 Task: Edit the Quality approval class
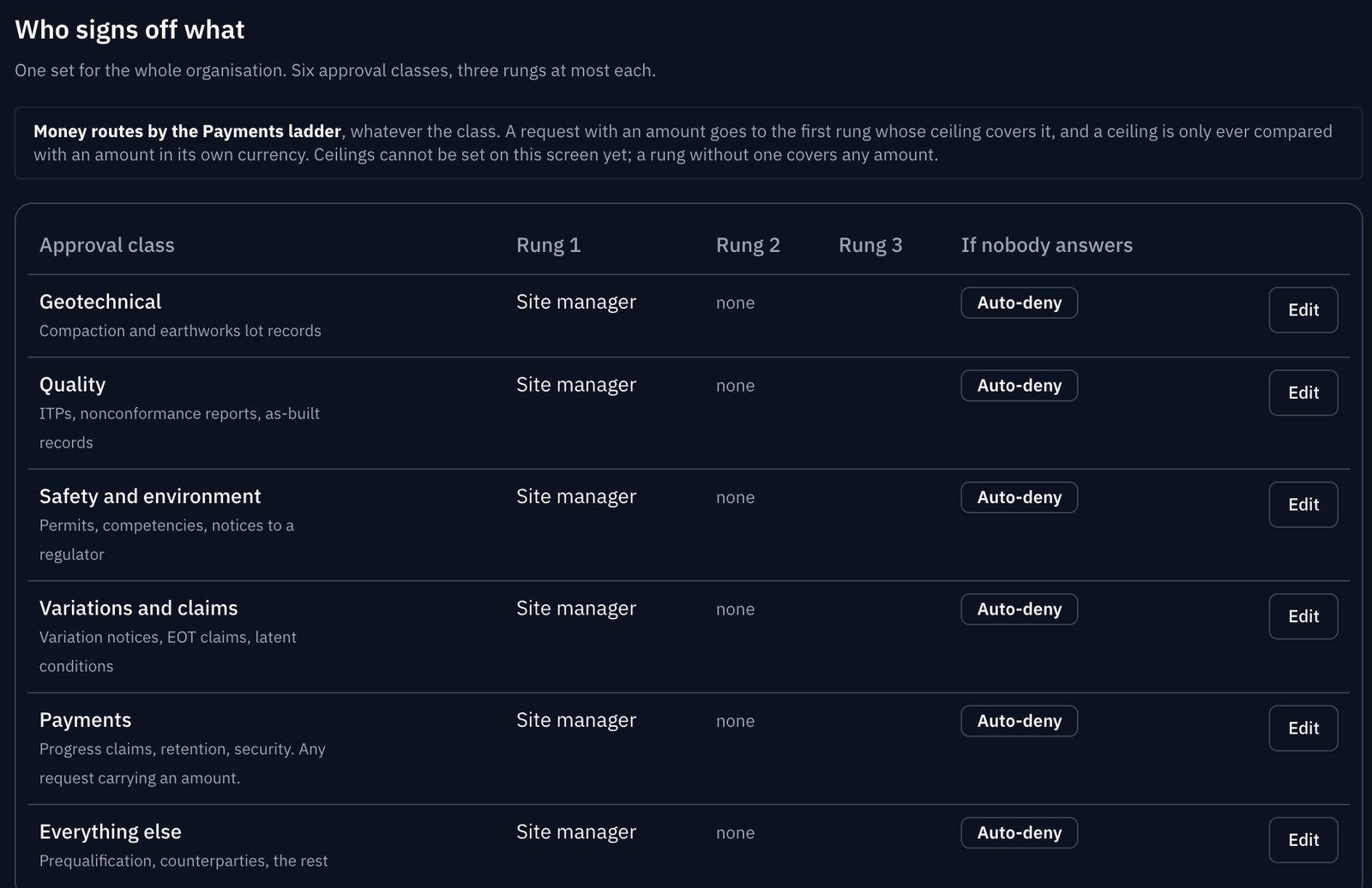pyautogui.click(x=1303, y=393)
